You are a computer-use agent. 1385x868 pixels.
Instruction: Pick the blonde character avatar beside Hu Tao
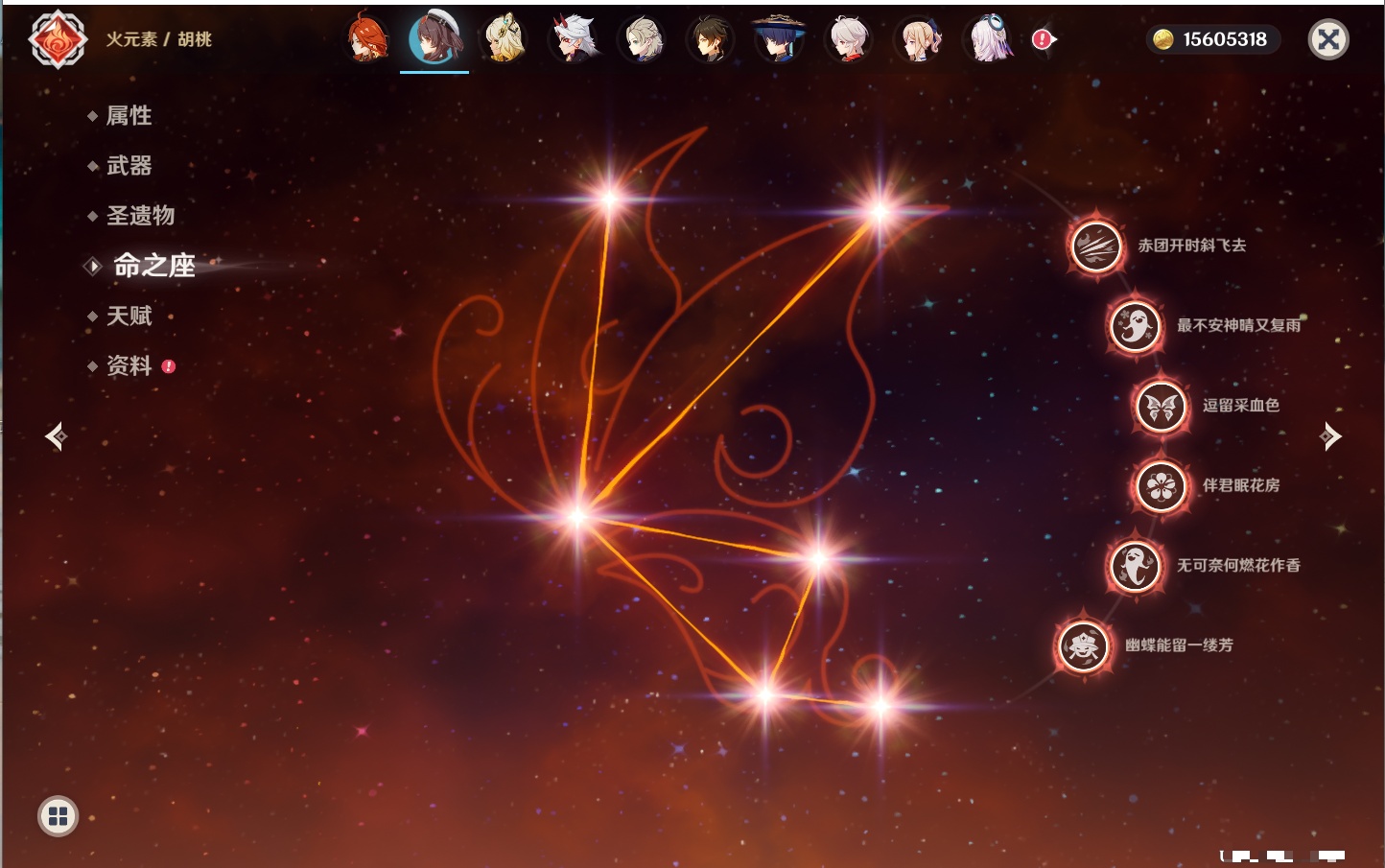[504, 39]
